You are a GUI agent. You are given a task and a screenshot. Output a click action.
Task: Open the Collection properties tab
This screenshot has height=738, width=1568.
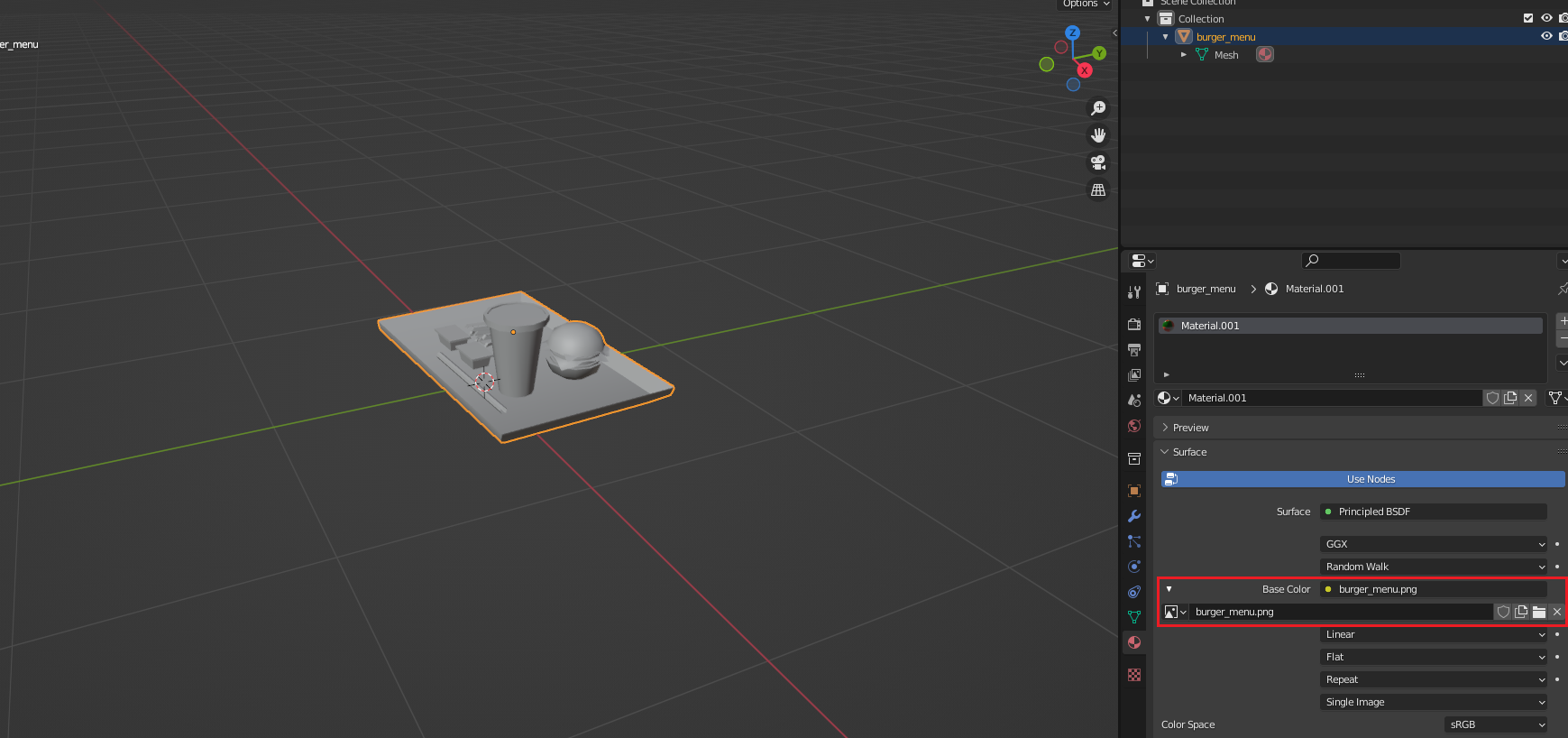[x=1134, y=458]
